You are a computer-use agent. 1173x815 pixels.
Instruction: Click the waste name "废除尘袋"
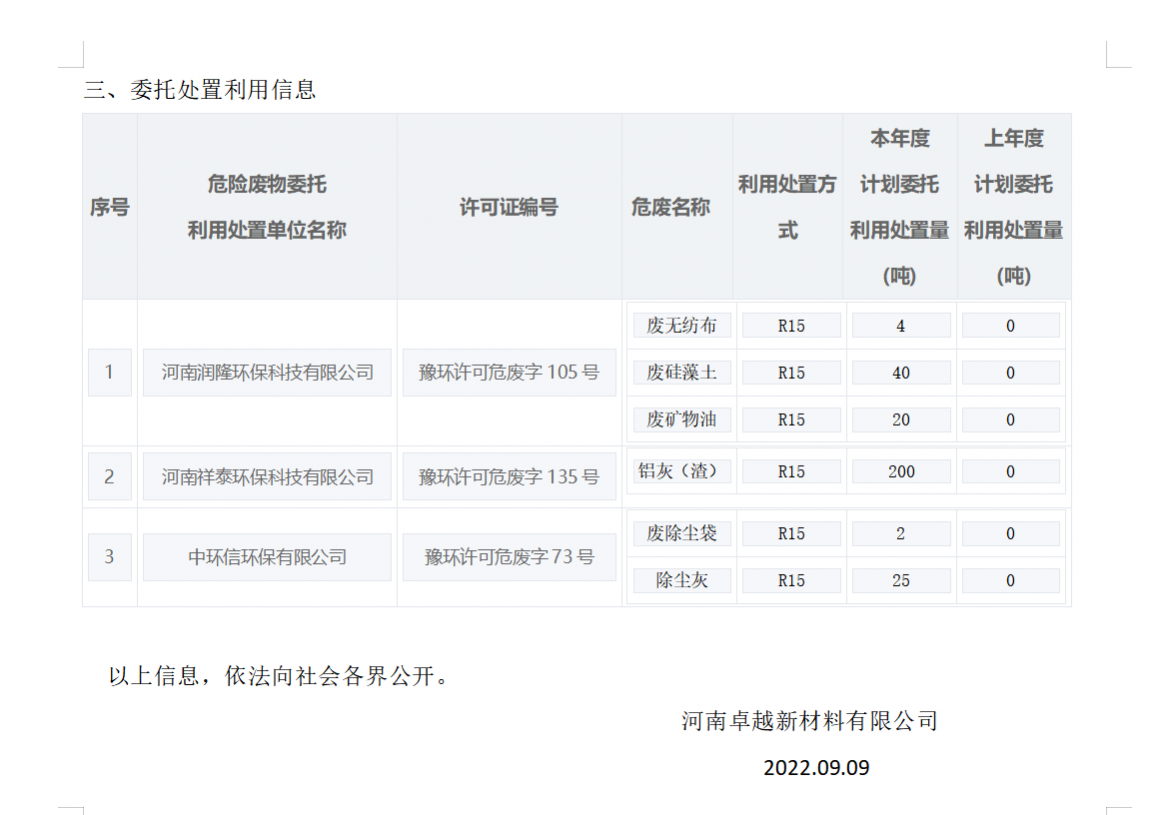point(682,534)
